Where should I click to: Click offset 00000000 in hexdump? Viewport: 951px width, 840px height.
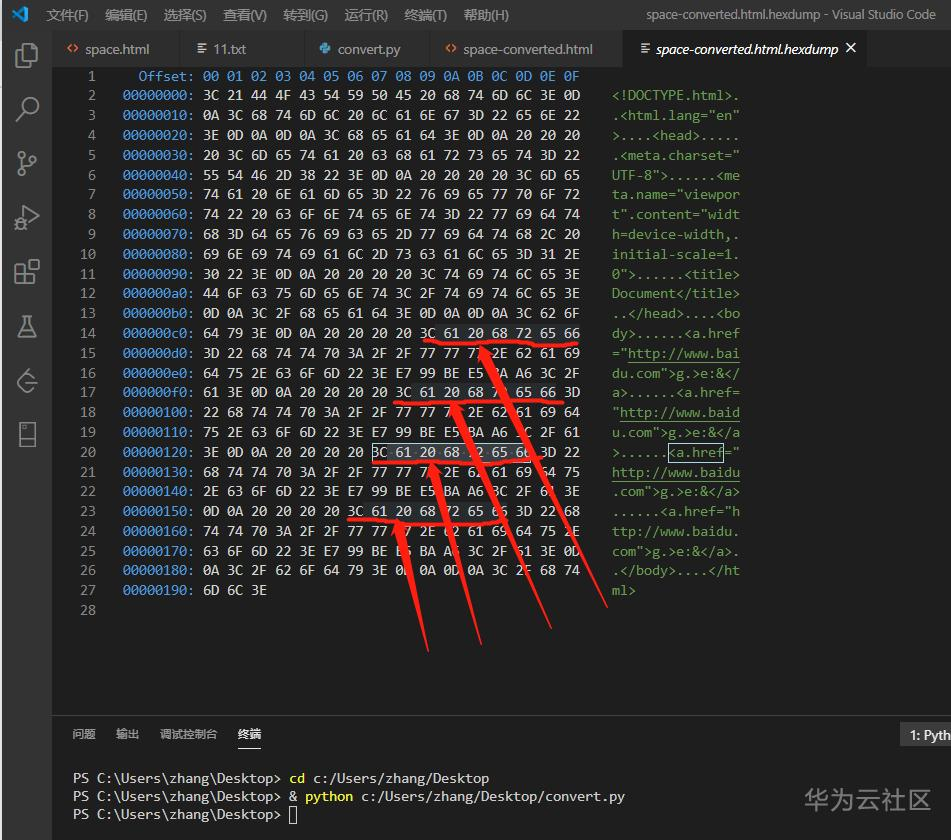pyautogui.click(x=158, y=95)
